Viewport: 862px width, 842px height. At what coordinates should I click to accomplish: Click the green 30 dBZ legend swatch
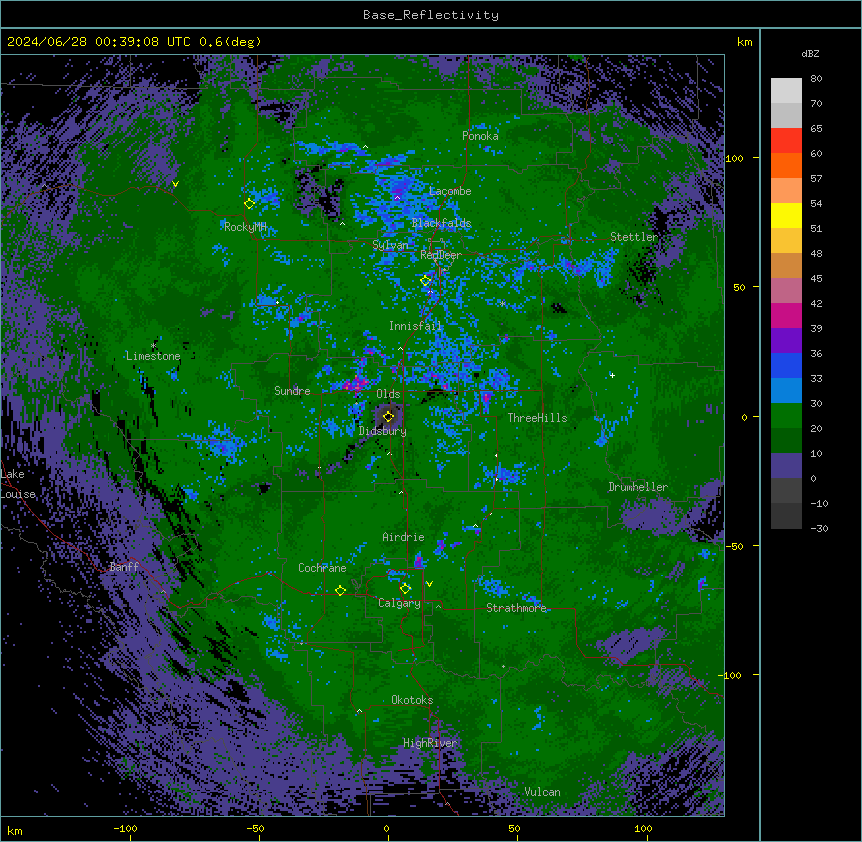click(786, 416)
